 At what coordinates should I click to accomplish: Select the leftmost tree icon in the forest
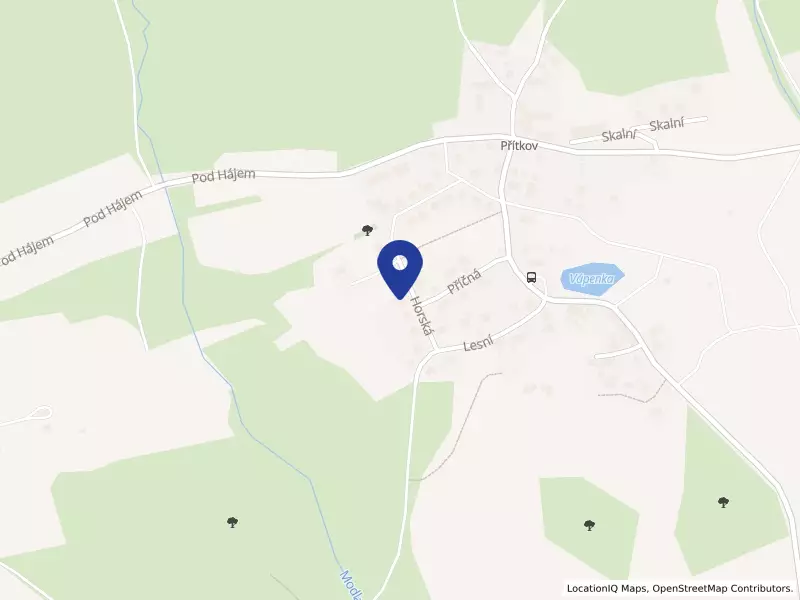pos(232,522)
